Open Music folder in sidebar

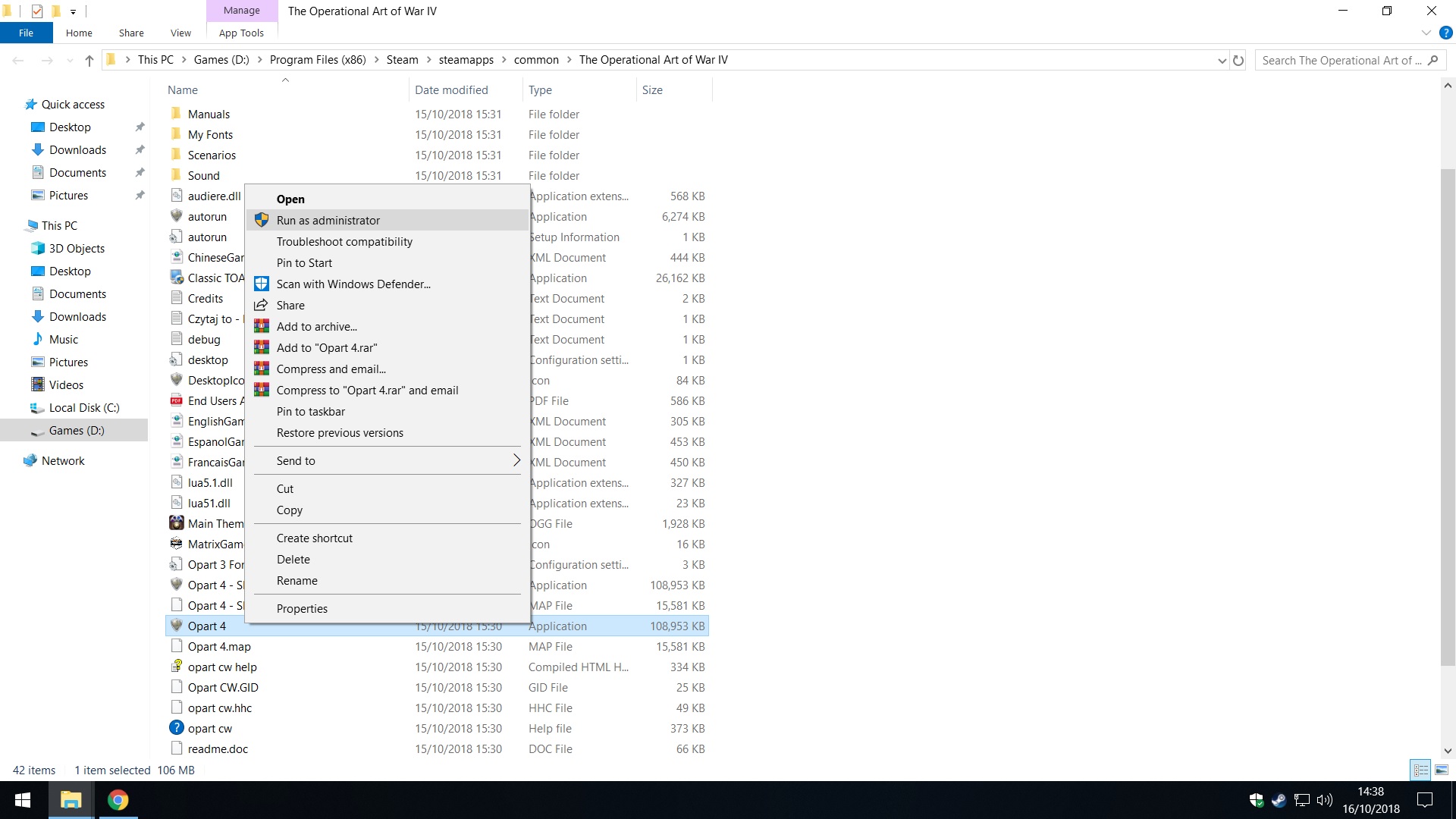point(64,339)
